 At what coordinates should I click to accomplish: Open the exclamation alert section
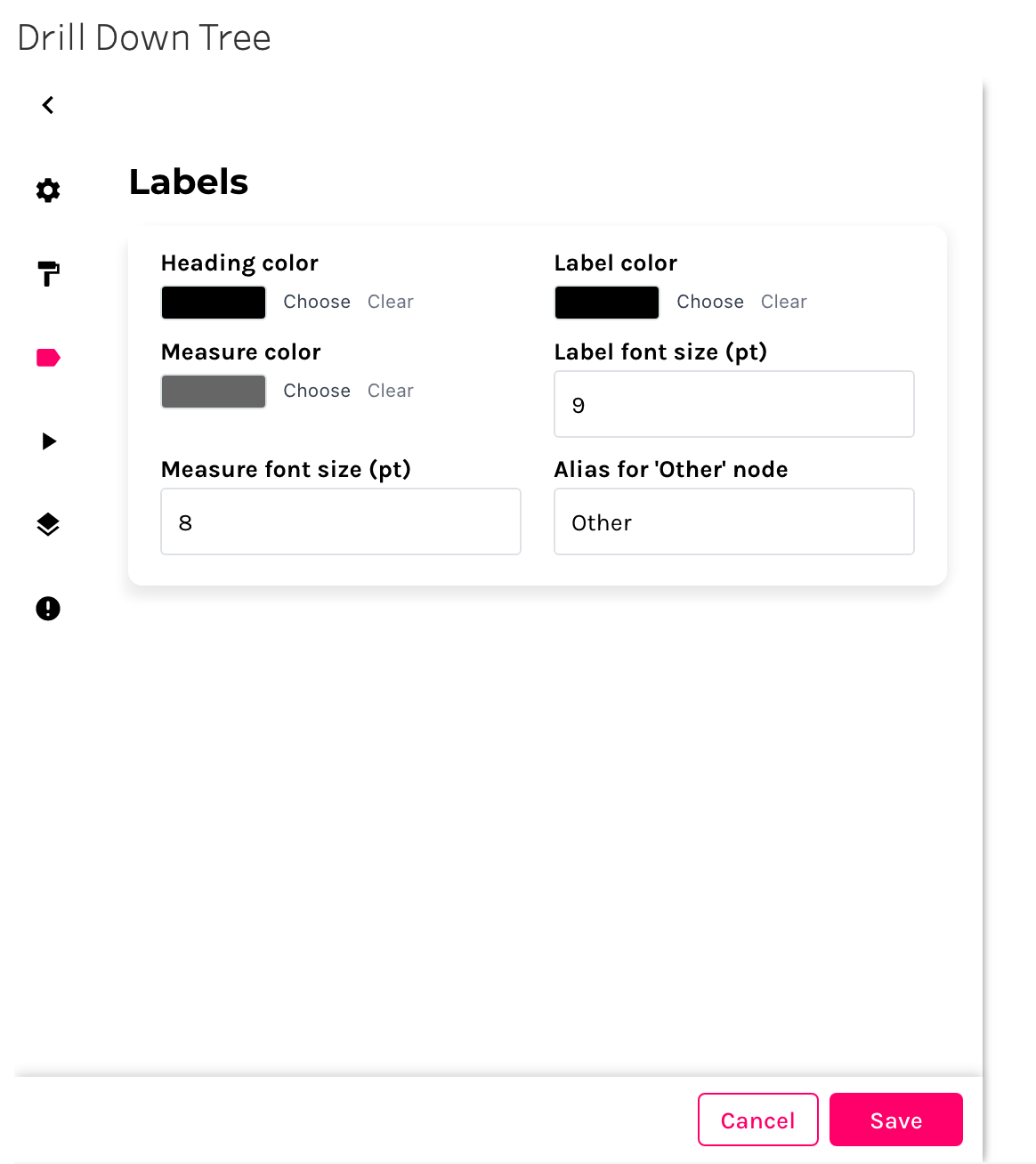(x=48, y=609)
